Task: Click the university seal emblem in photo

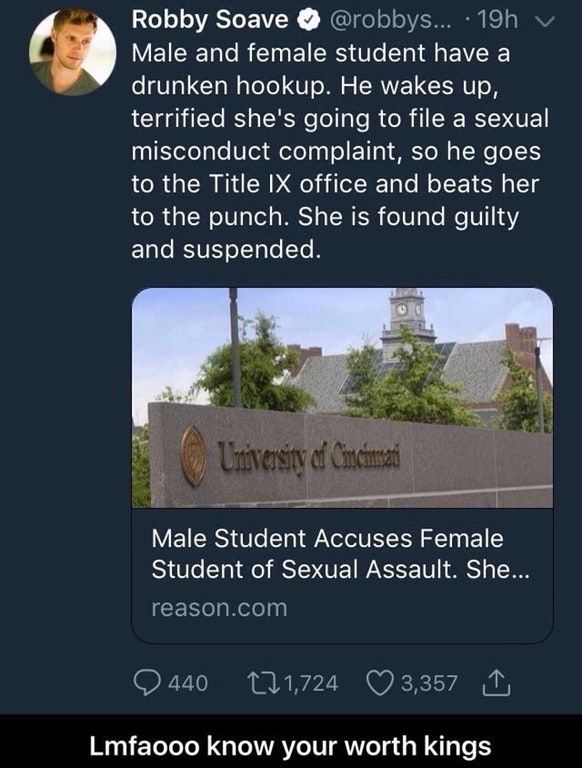Action: (x=194, y=456)
